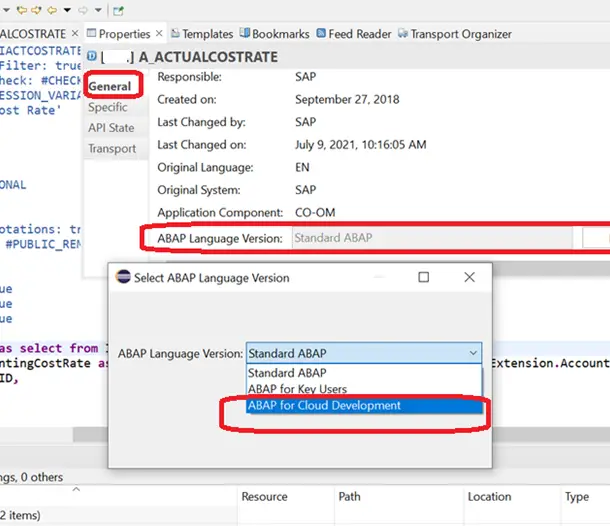This screenshot has width=610, height=526.
Task: Click the 'A_ACTUALCOSTRATE' properties title text
Action: click(x=208, y=57)
